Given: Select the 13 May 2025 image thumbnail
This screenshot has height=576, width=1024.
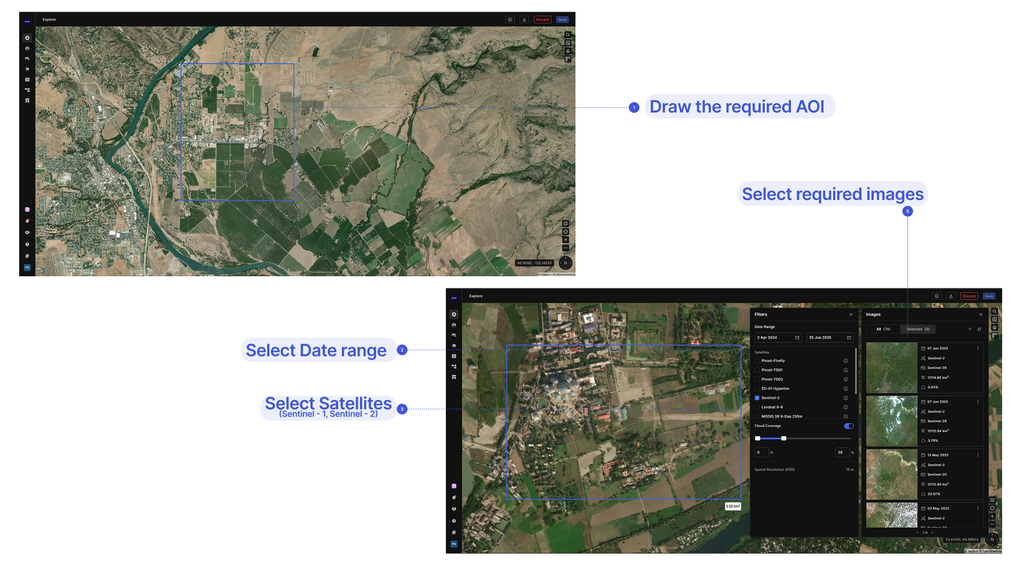Looking at the screenshot, I should (891, 475).
